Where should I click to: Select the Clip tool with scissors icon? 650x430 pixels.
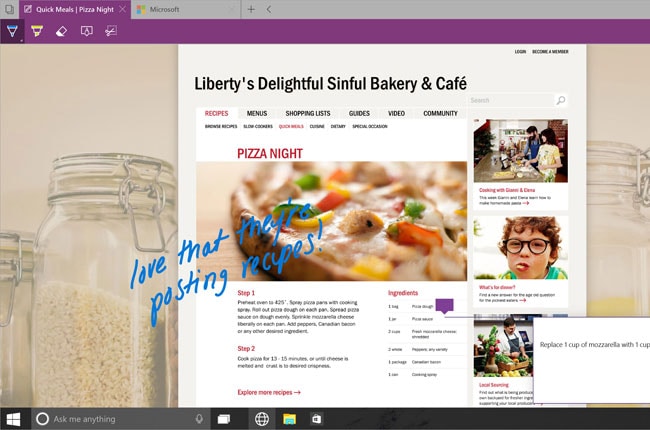pos(111,31)
